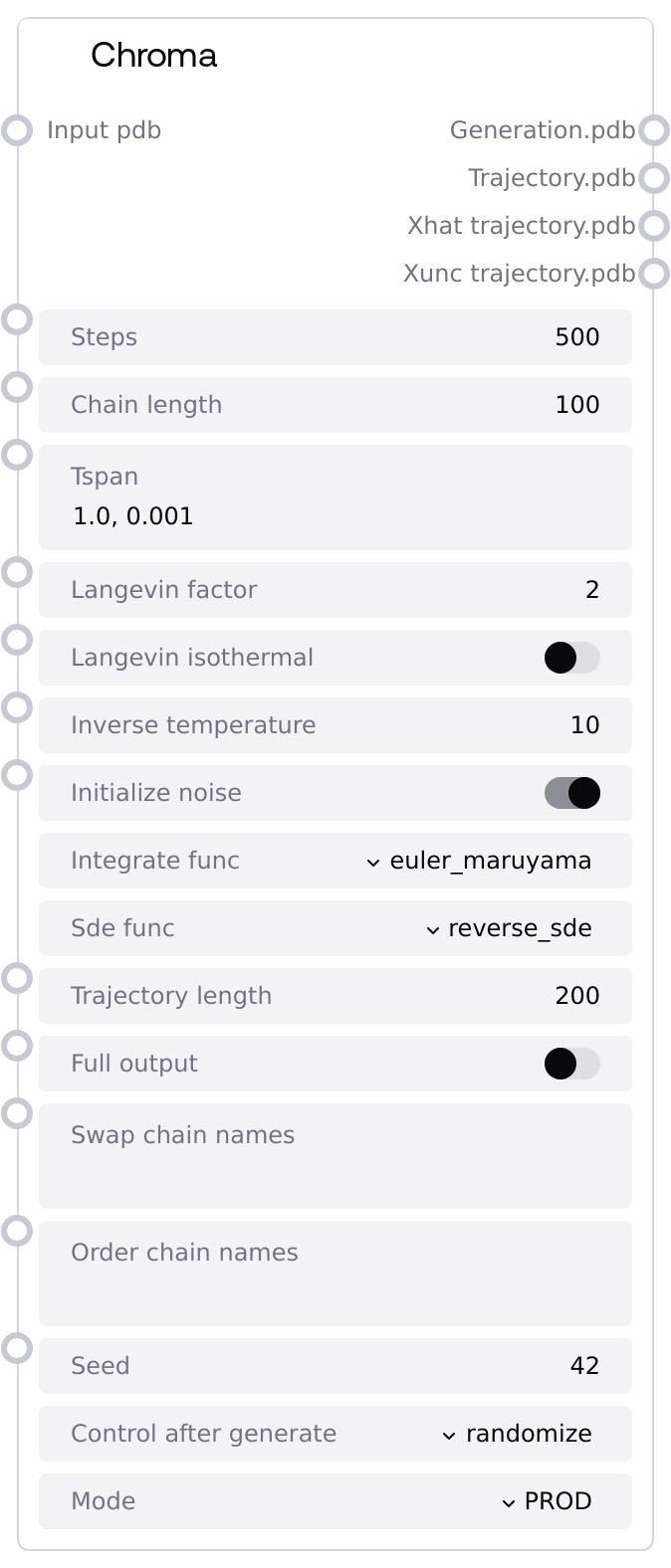This screenshot has height=1568, width=671.
Task: Click the Seed input socket
Action: point(17,1348)
